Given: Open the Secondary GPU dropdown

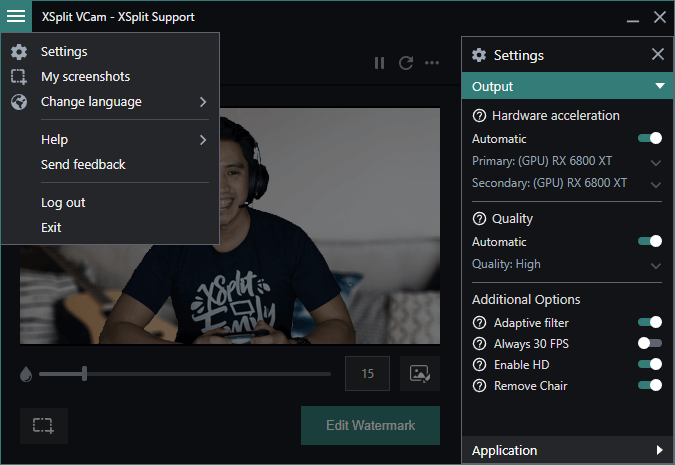Looking at the screenshot, I should pos(567,183).
